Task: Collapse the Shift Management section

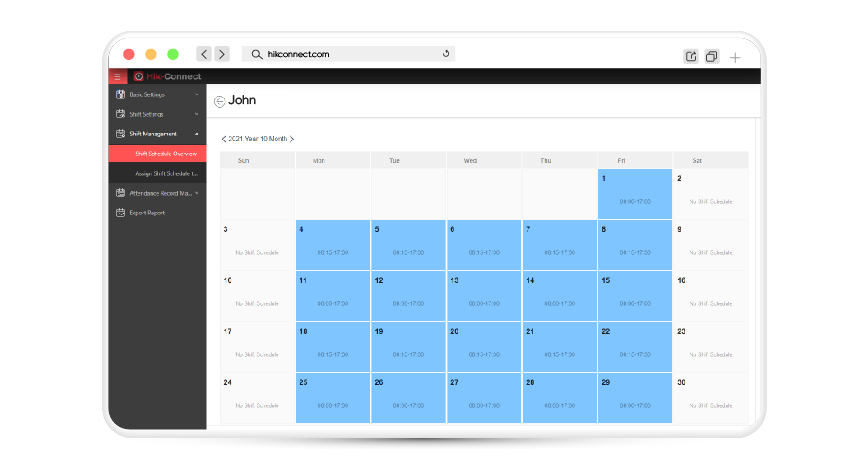Action: click(196, 134)
